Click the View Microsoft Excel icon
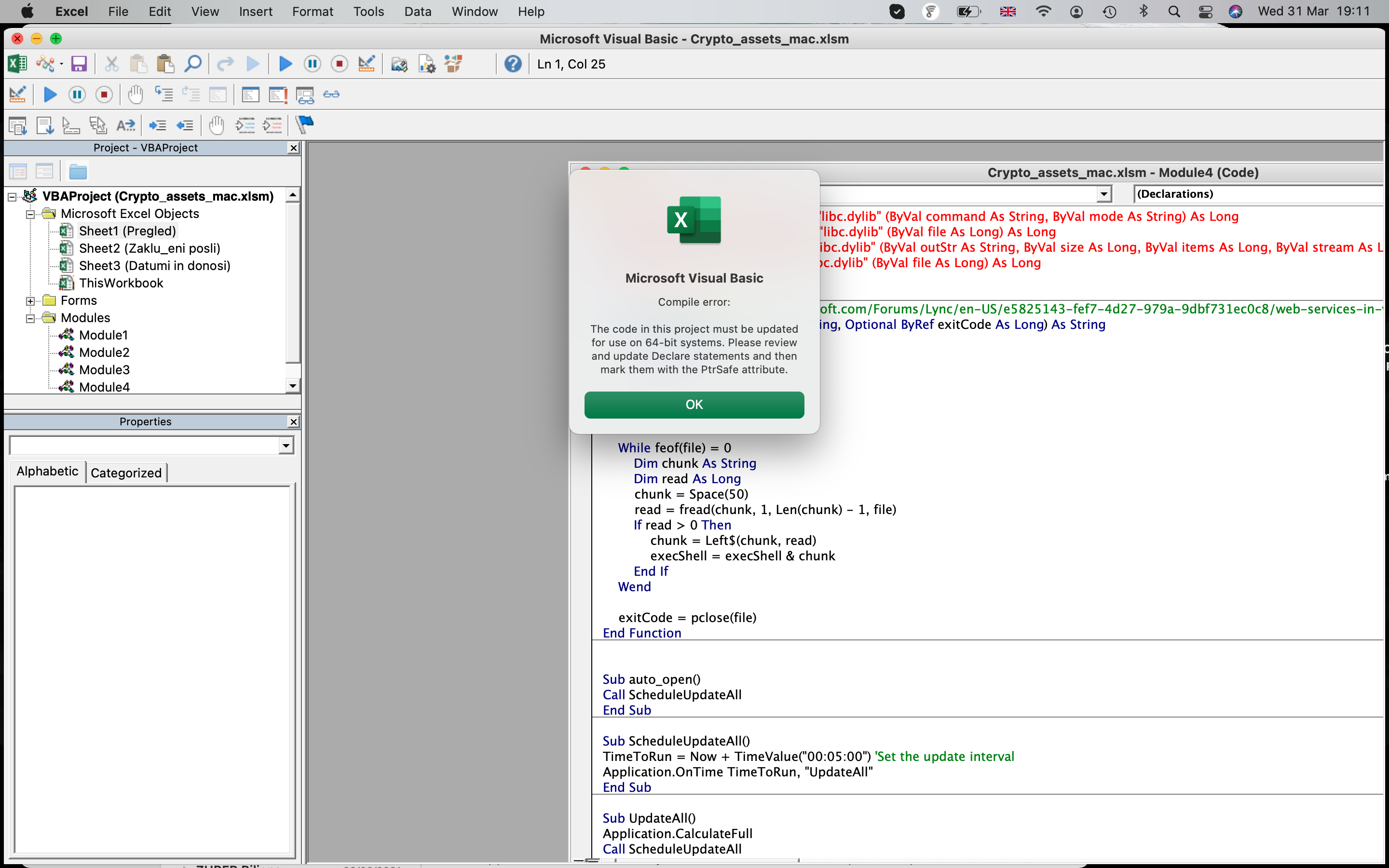Screen dimensions: 1389x868 (17, 64)
